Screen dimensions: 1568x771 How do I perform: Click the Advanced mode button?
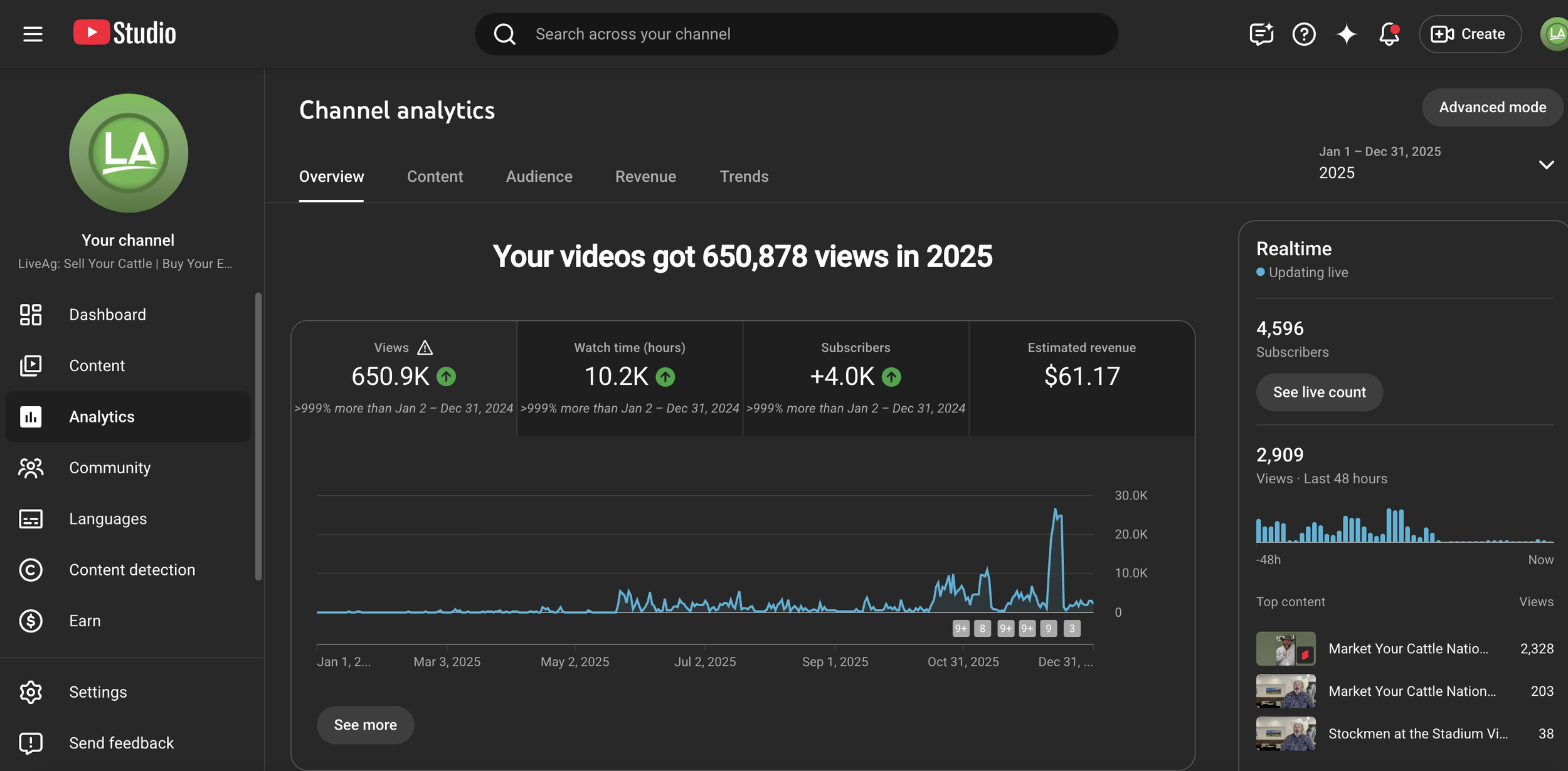(1492, 107)
